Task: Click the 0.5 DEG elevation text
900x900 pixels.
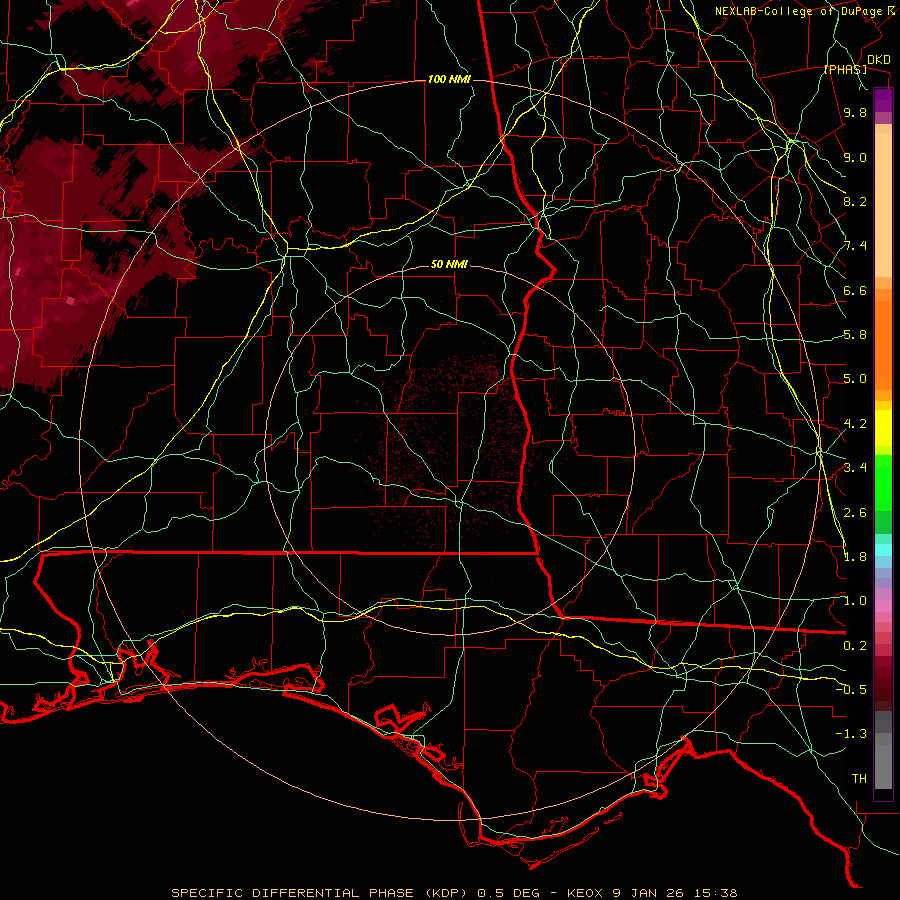Action: (509, 893)
